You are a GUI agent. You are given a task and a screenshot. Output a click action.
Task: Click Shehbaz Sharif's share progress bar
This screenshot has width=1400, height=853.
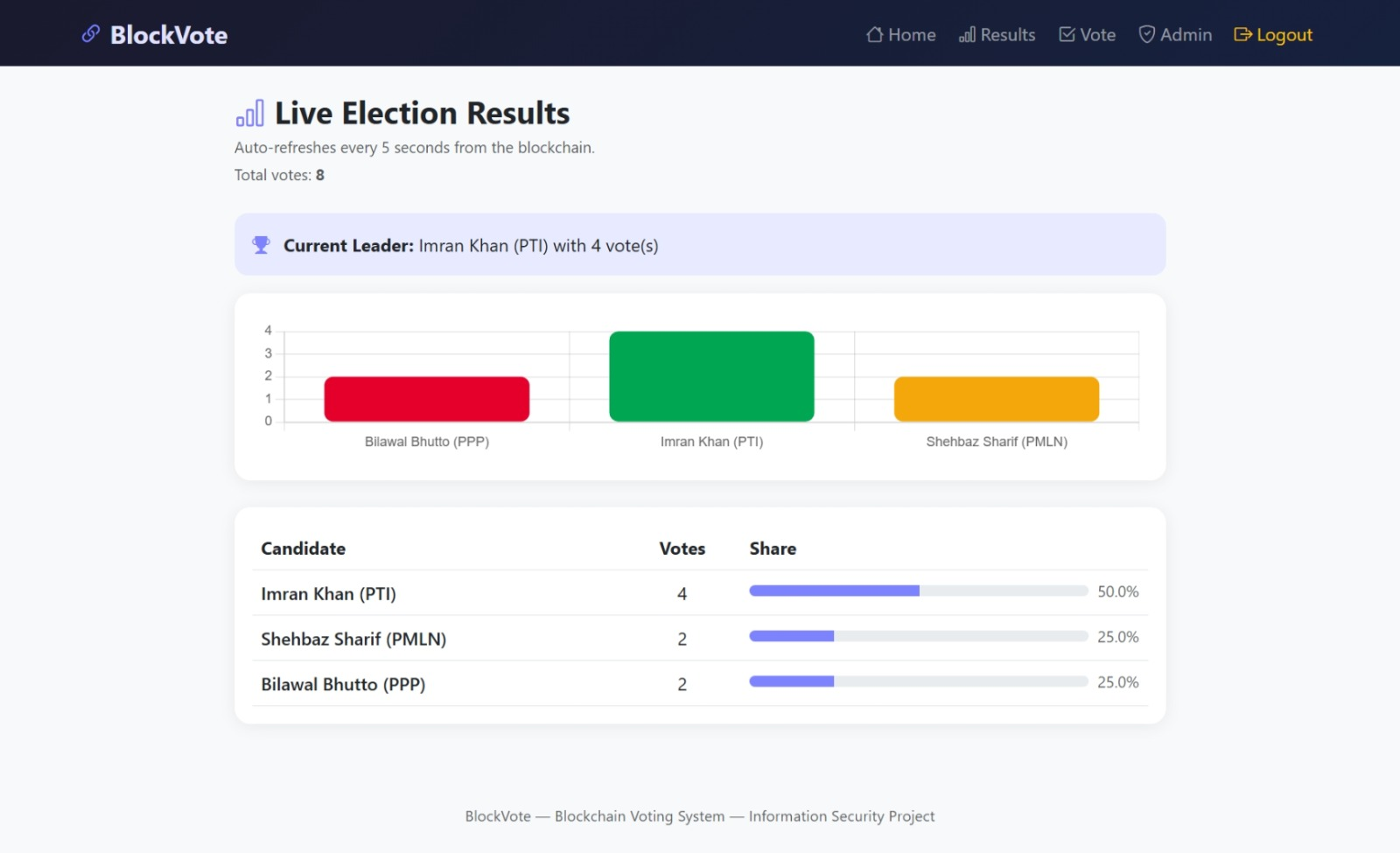tap(918, 637)
